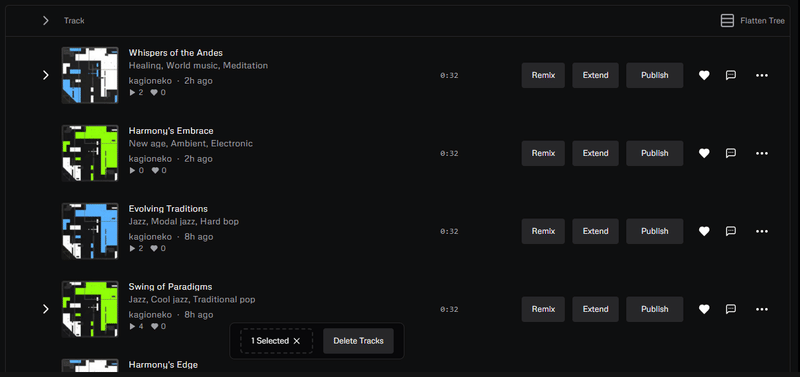Screen dimensions: 800x377
Task: Open comments for Harmony's Embrace
Action: point(731,154)
